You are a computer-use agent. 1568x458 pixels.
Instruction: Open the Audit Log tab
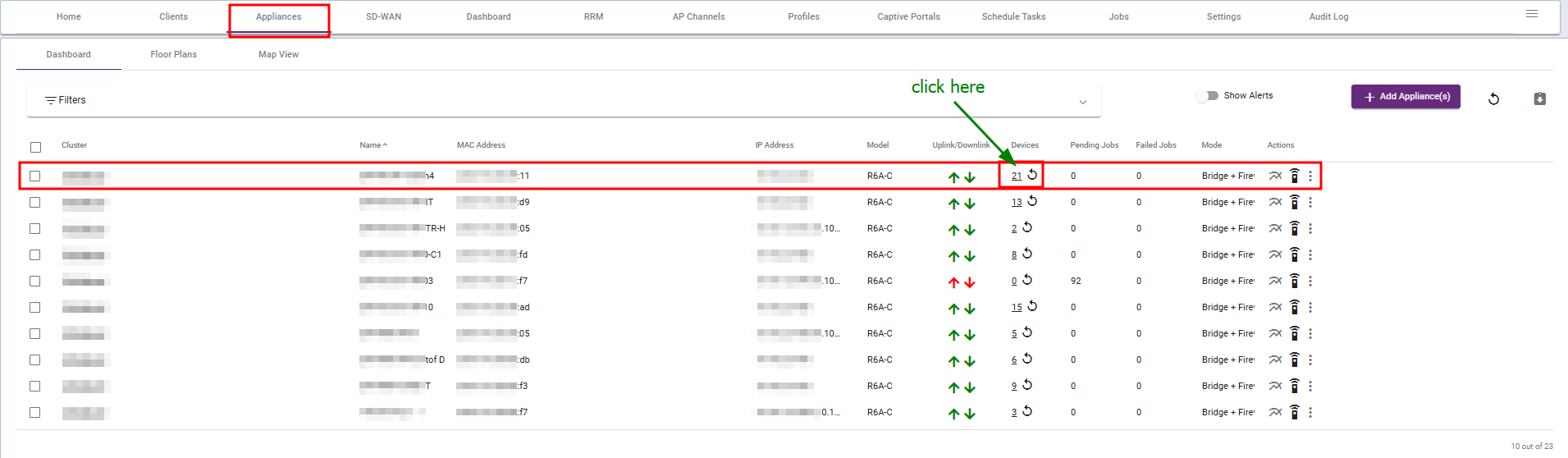click(1328, 16)
